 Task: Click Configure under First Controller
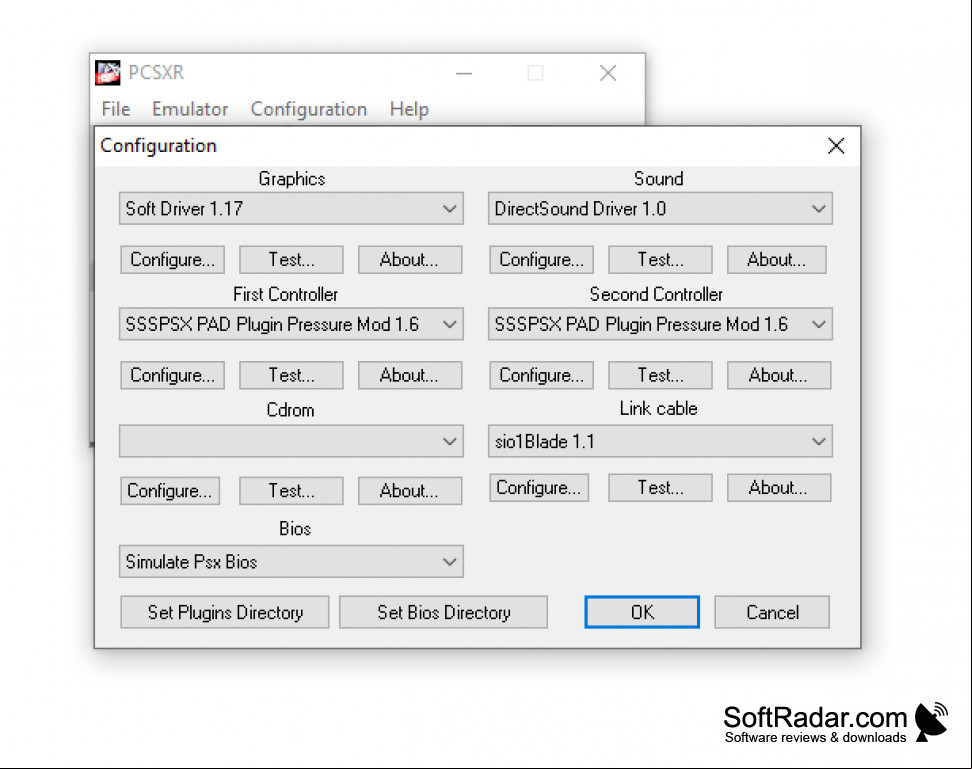(172, 376)
